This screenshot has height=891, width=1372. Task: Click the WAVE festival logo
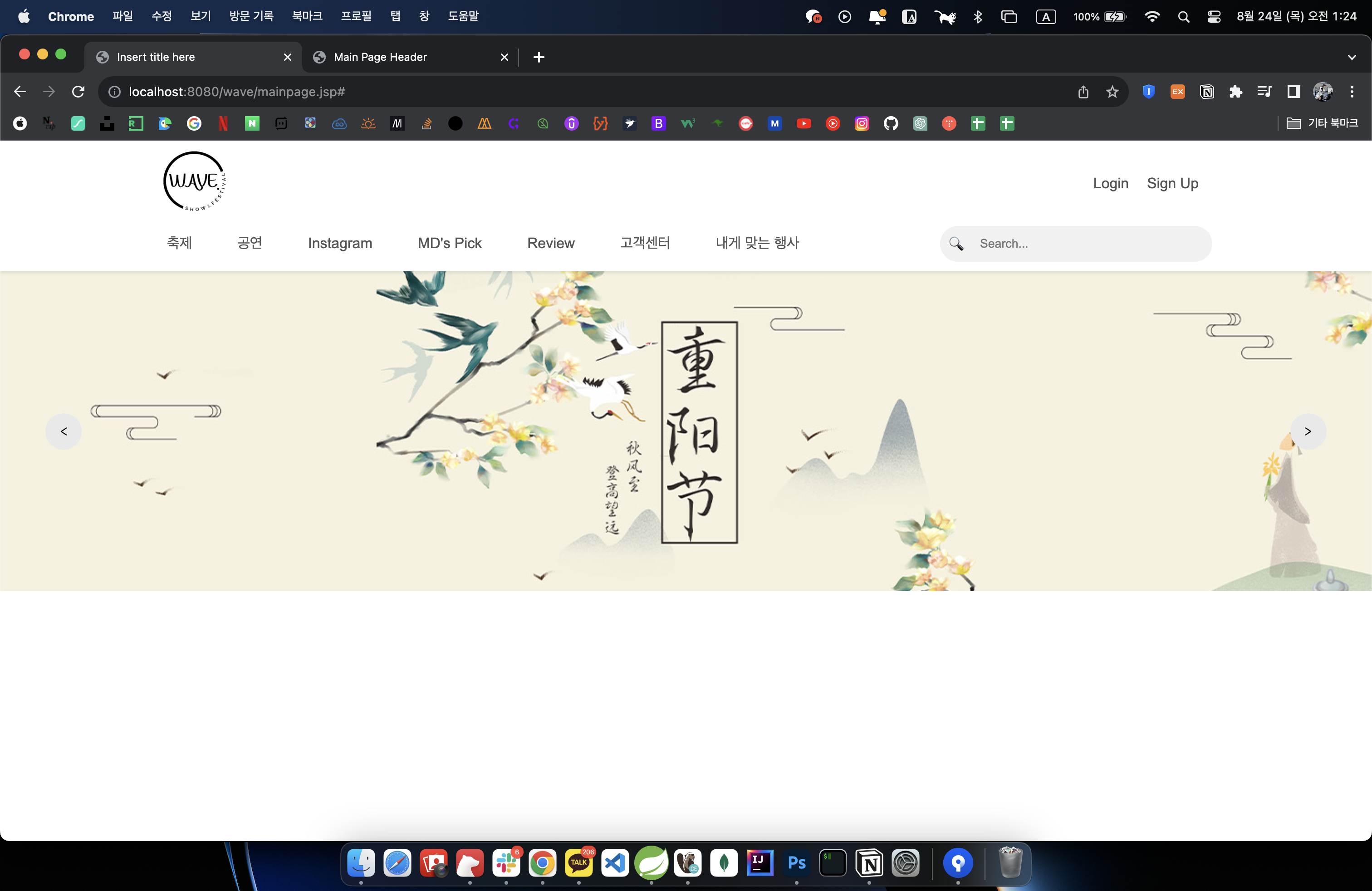pos(194,182)
